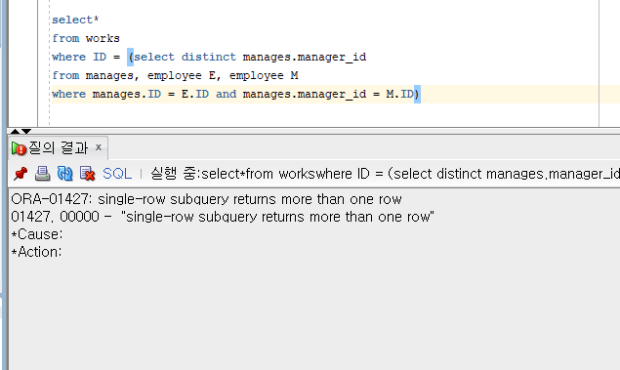
Task: Click the pin icon in query result toolbar
Action: (x=20, y=174)
